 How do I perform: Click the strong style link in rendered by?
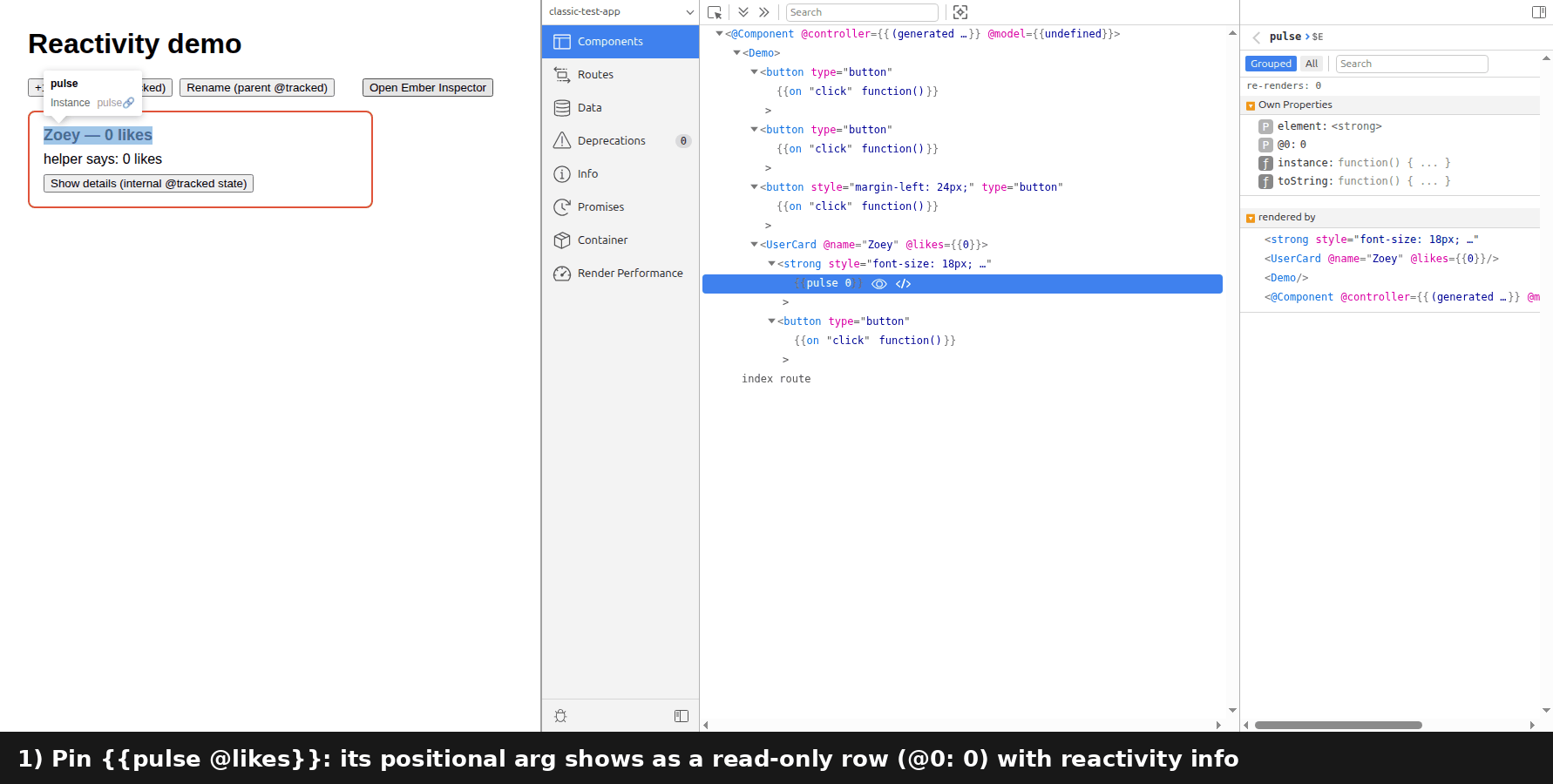(1371, 240)
